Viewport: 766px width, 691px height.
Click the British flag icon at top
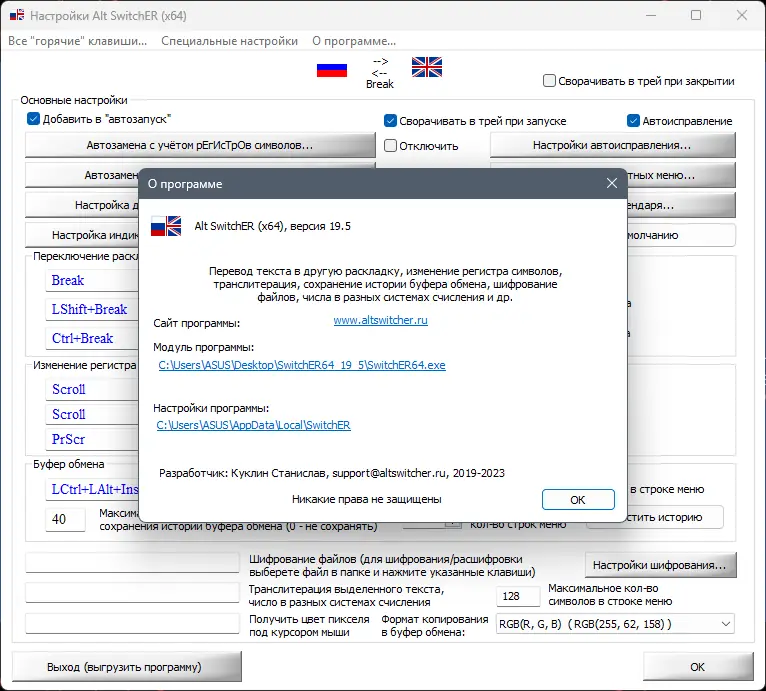(x=426, y=67)
